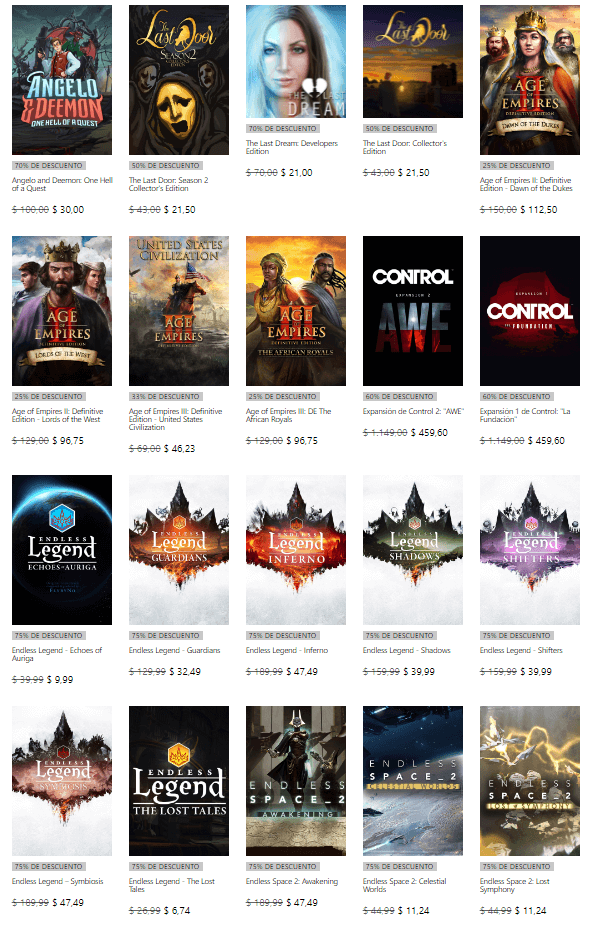Click the Endless Legend - Symbiosis title link
Image resolution: width=600 pixels, height=925 pixels.
59,881
